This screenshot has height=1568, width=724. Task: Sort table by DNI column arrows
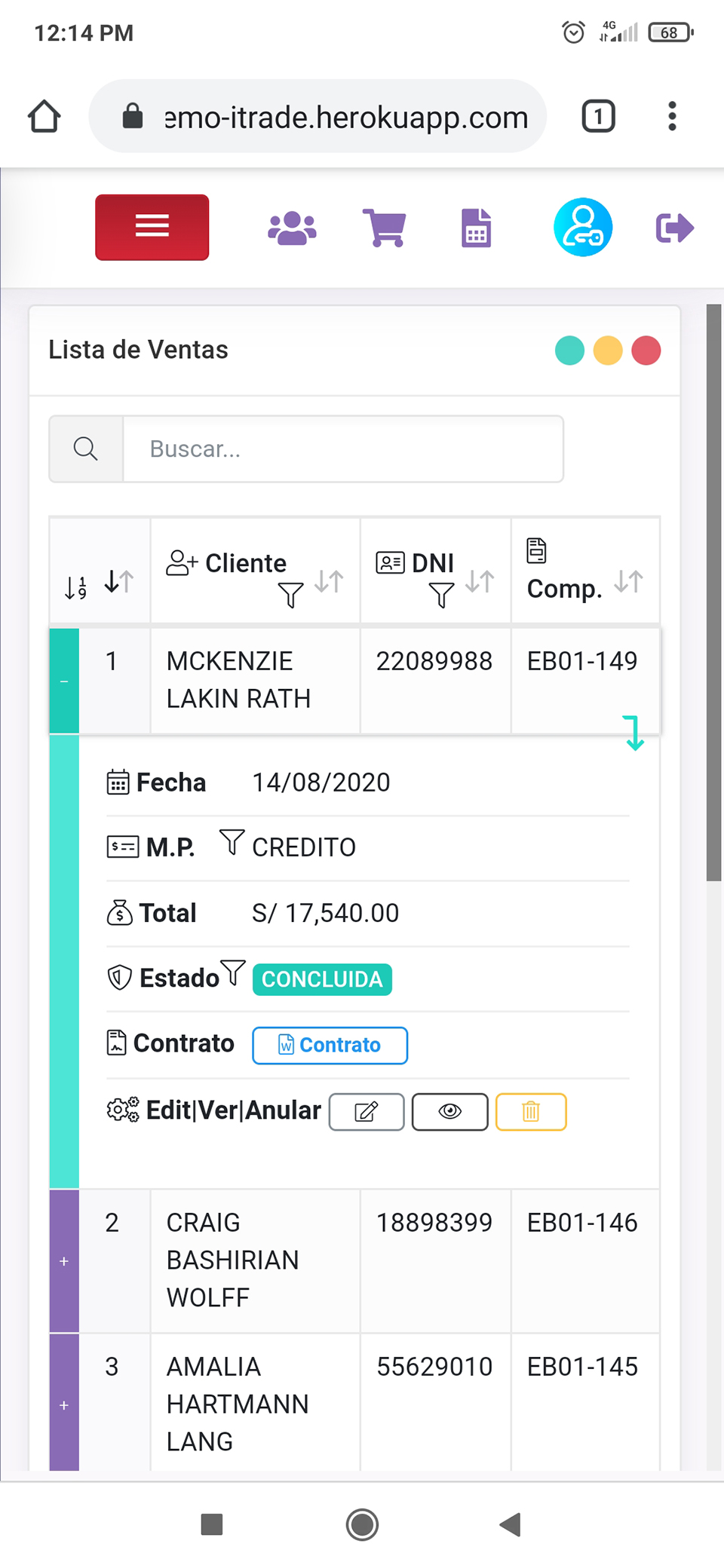(480, 581)
